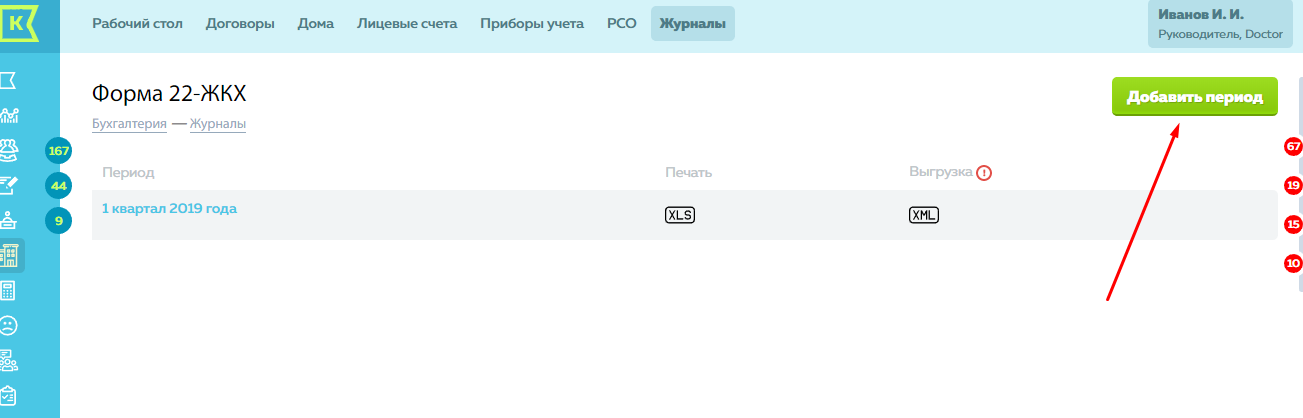The height and width of the screenshot is (418, 1303).
Task: Click the red warning icon near Выгрузка
Action: point(984,173)
